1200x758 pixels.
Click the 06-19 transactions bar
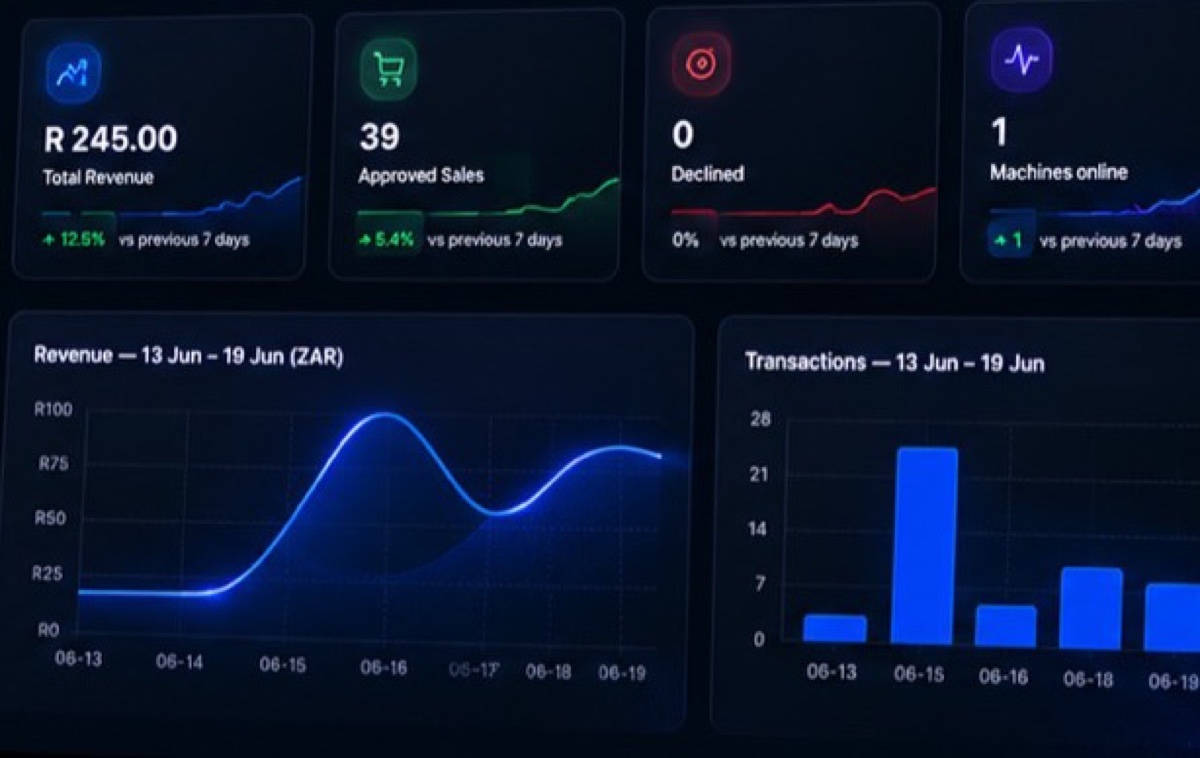1173,617
